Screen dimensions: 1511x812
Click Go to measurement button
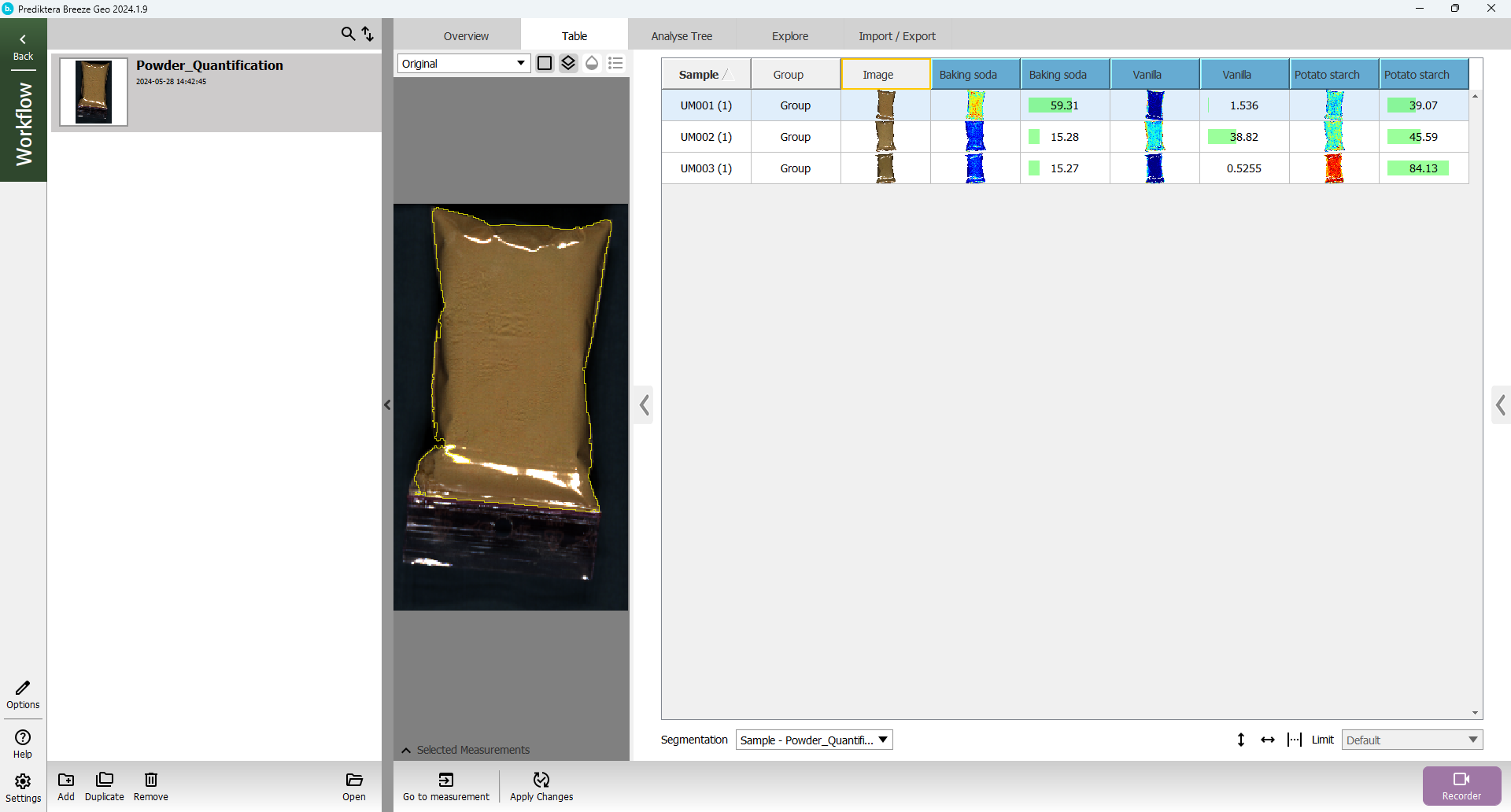[x=446, y=785]
